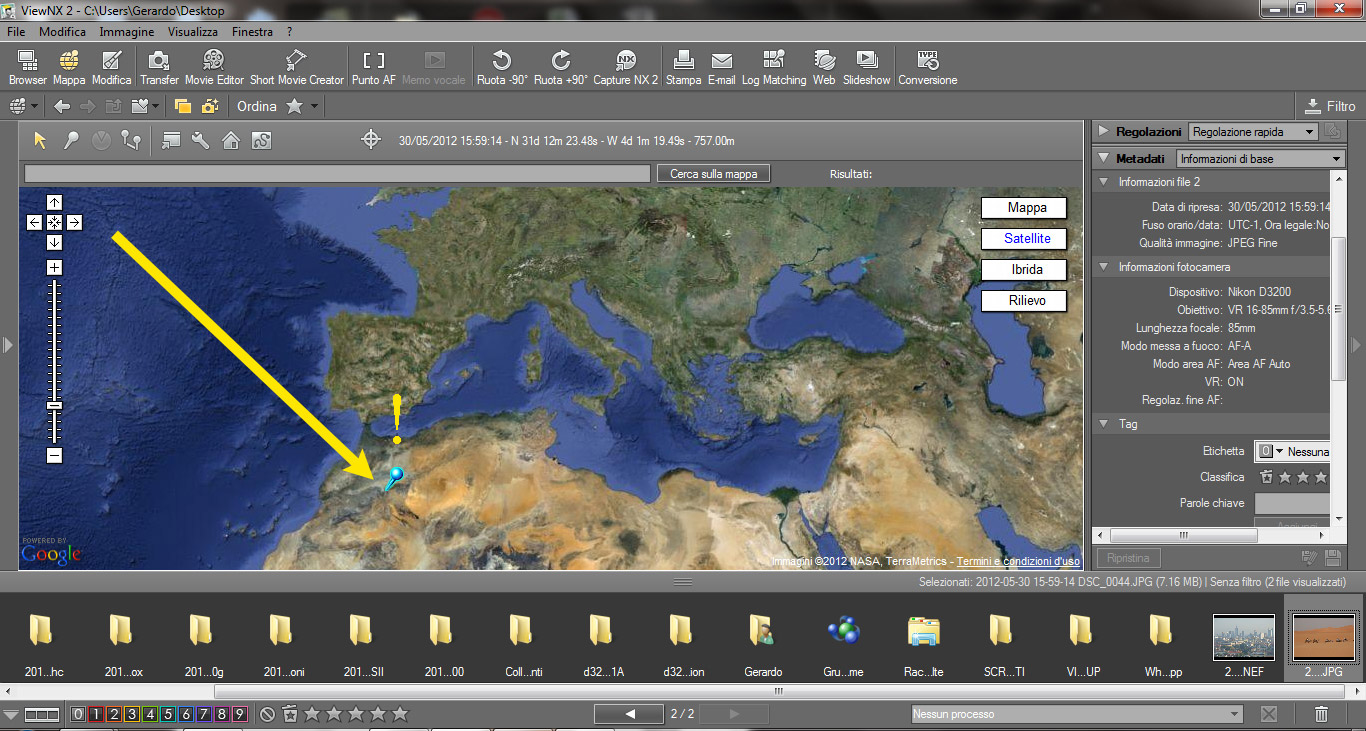Click the Stampa print icon
The image size is (1366, 731).
(683, 67)
